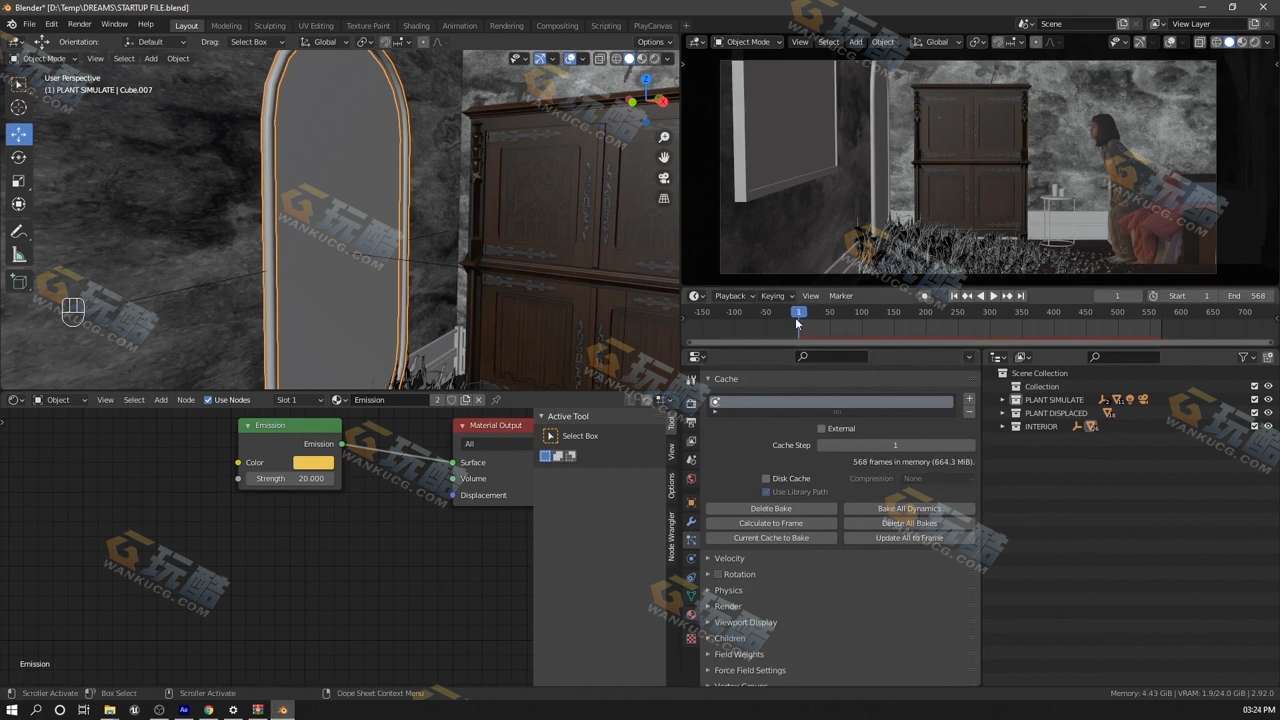Open the Object properties tab
Image resolution: width=1280 pixels, height=720 pixels.
[x=691, y=502]
